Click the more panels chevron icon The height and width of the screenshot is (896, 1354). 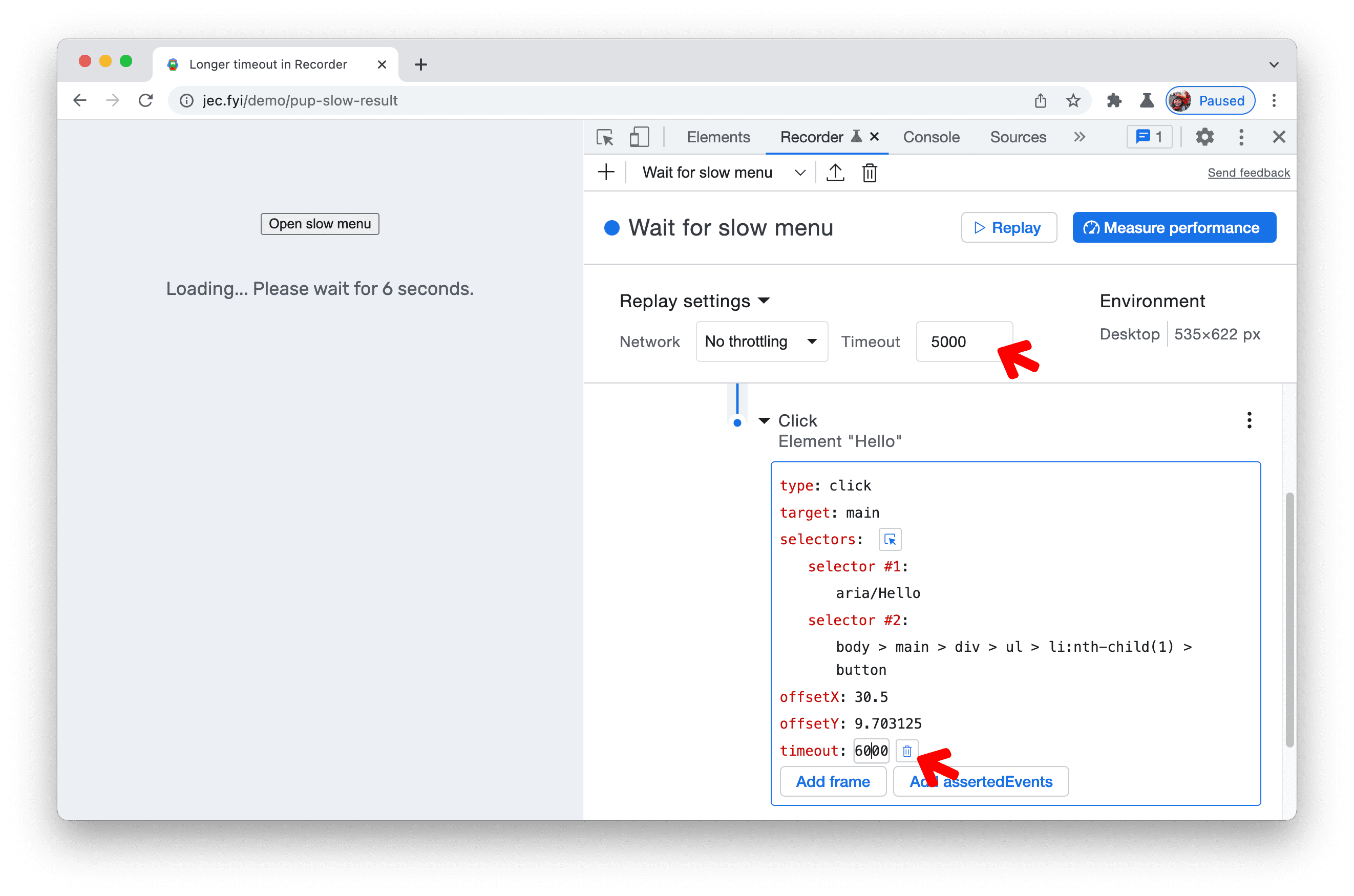pyautogui.click(x=1078, y=136)
